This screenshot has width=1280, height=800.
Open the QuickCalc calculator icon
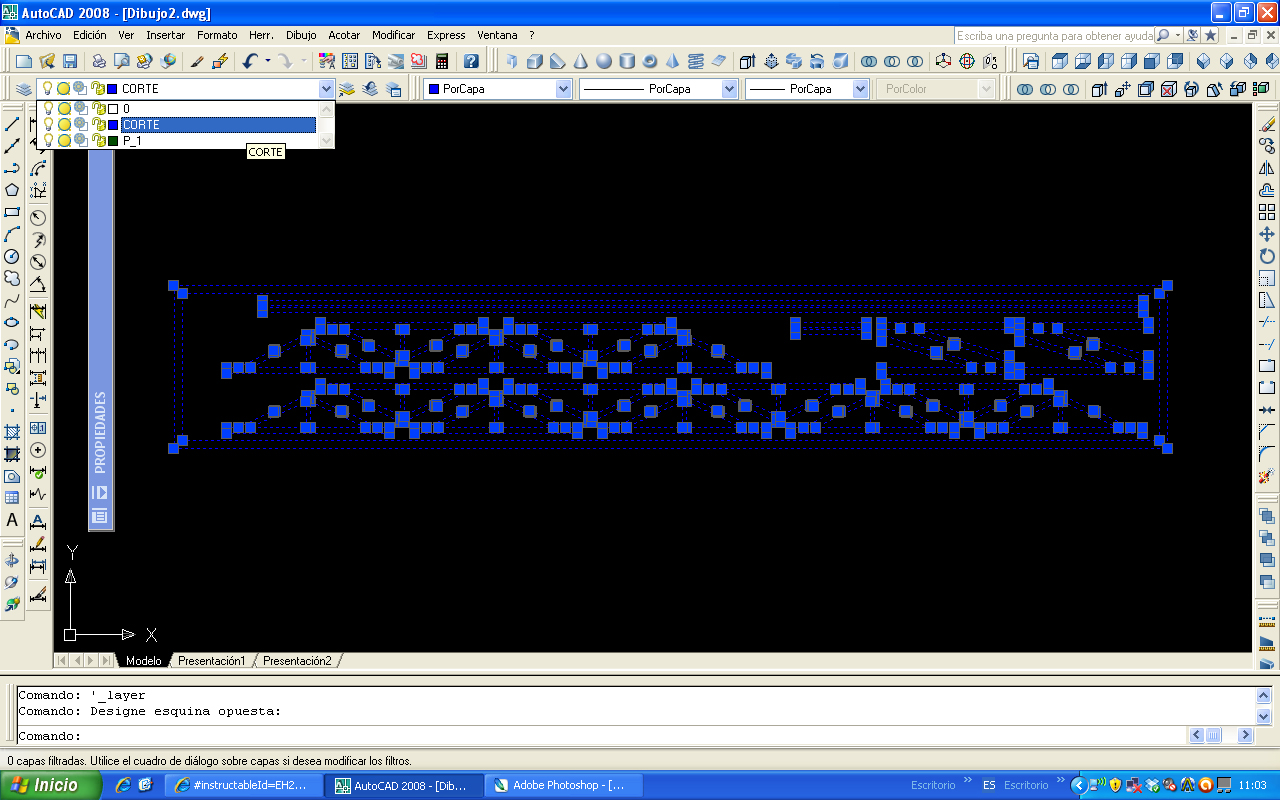441,61
